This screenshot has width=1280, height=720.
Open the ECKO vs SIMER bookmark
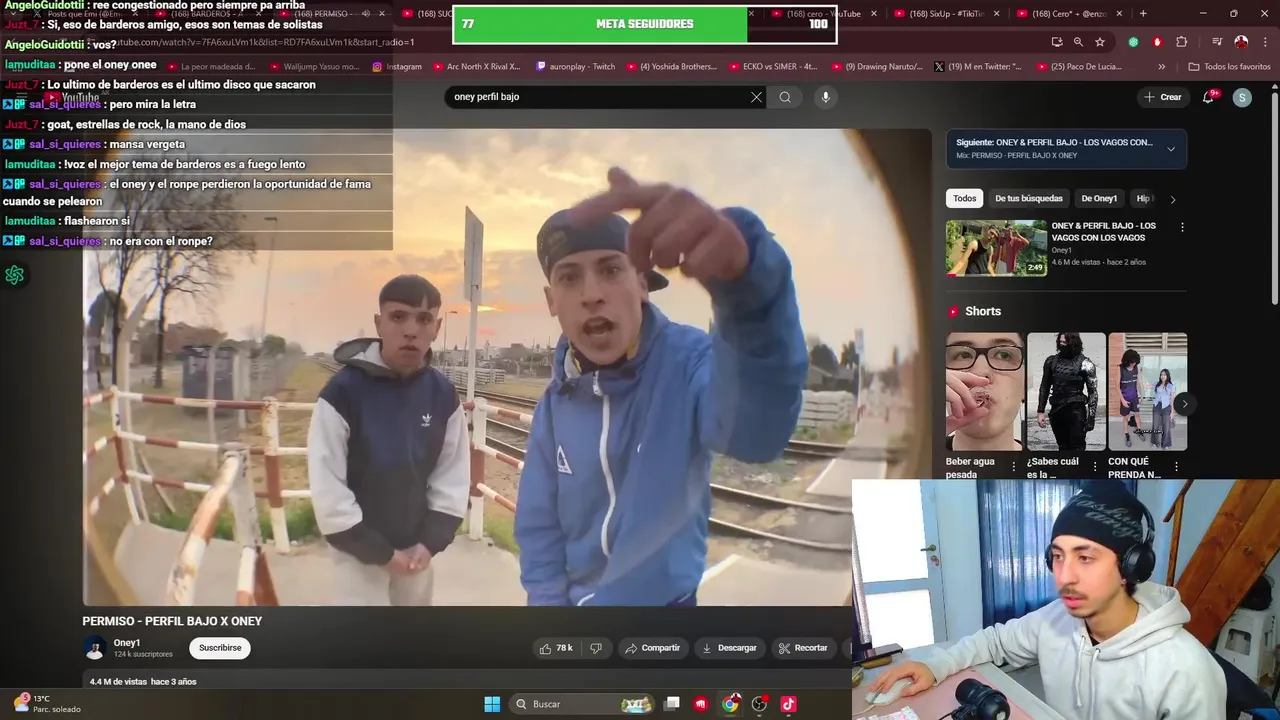click(x=774, y=67)
